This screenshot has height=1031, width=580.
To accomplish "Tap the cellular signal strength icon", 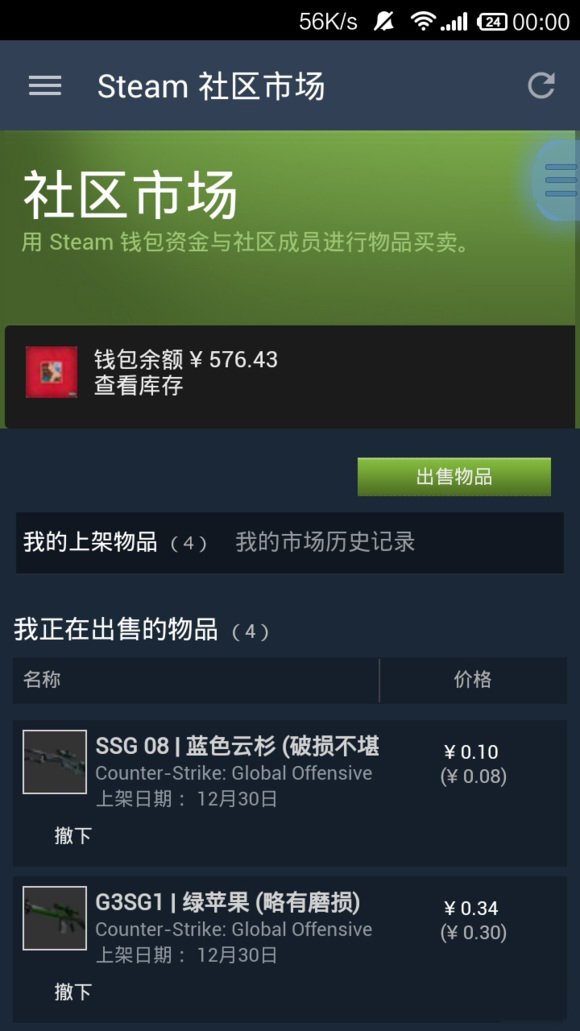I will click(x=454, y=22).
